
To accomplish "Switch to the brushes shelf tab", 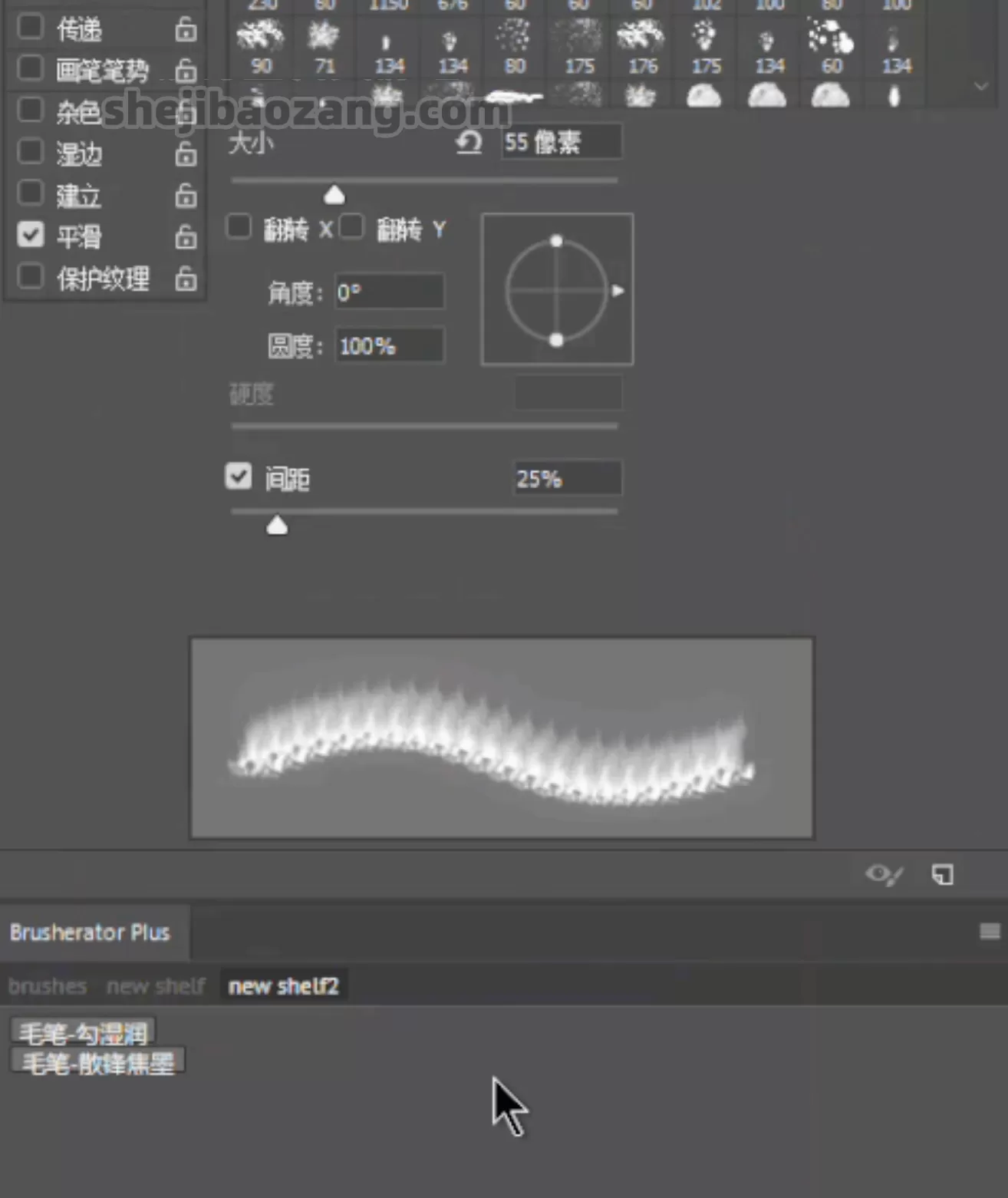I will pos(48,986).
